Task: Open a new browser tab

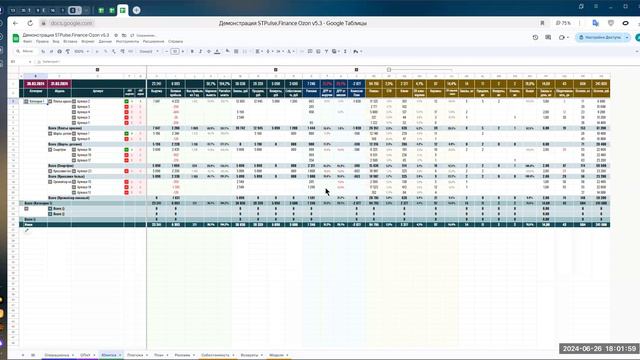Action: pos(136,10)
